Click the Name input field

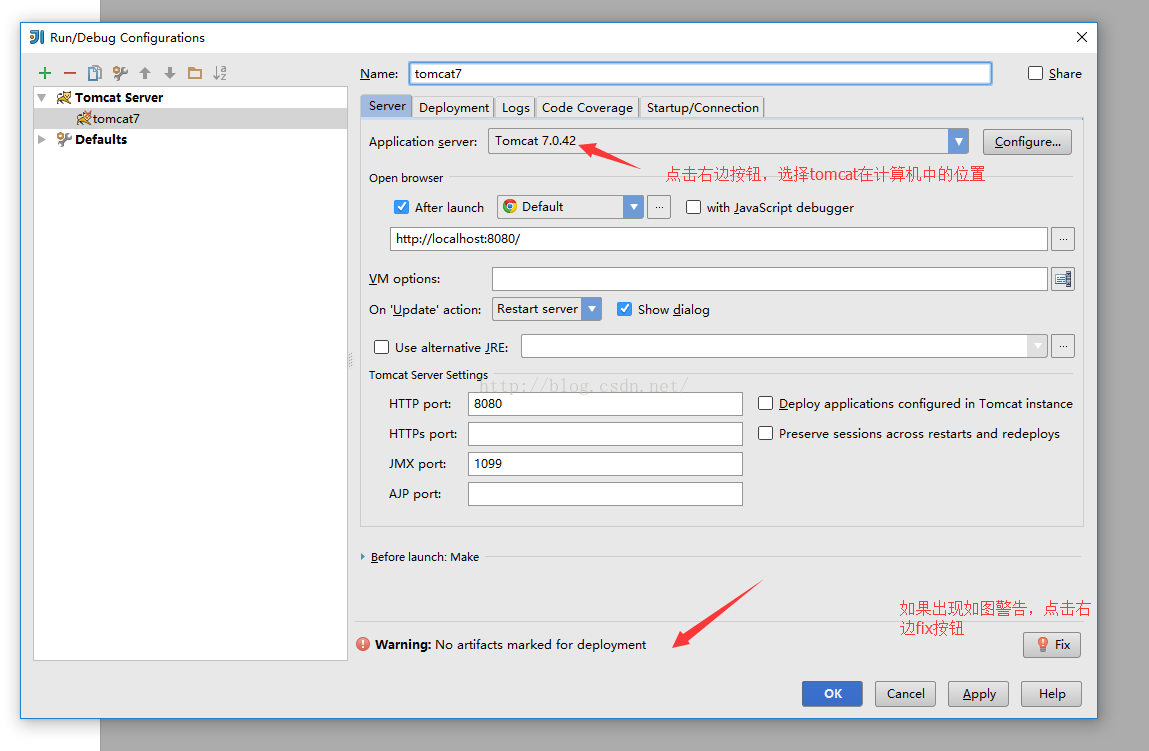pyautogui.click(x=700, y=73)
